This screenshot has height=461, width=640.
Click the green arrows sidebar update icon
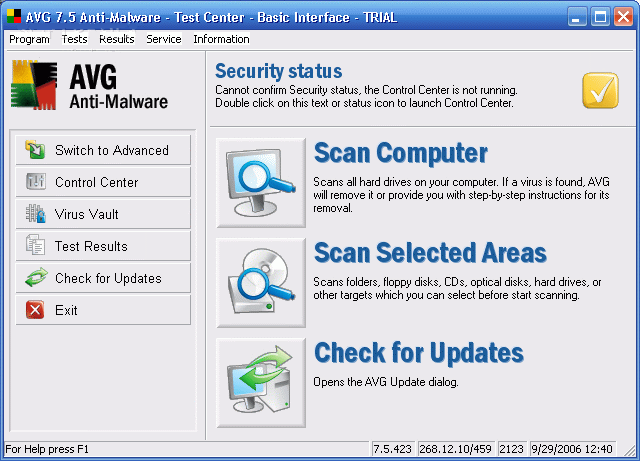(36, 278)
